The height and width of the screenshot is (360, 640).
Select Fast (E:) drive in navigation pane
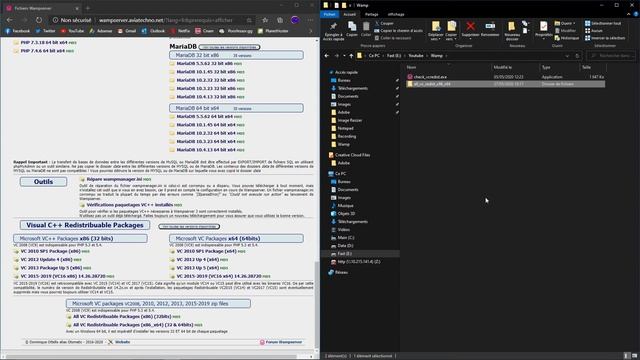point(344,254)
